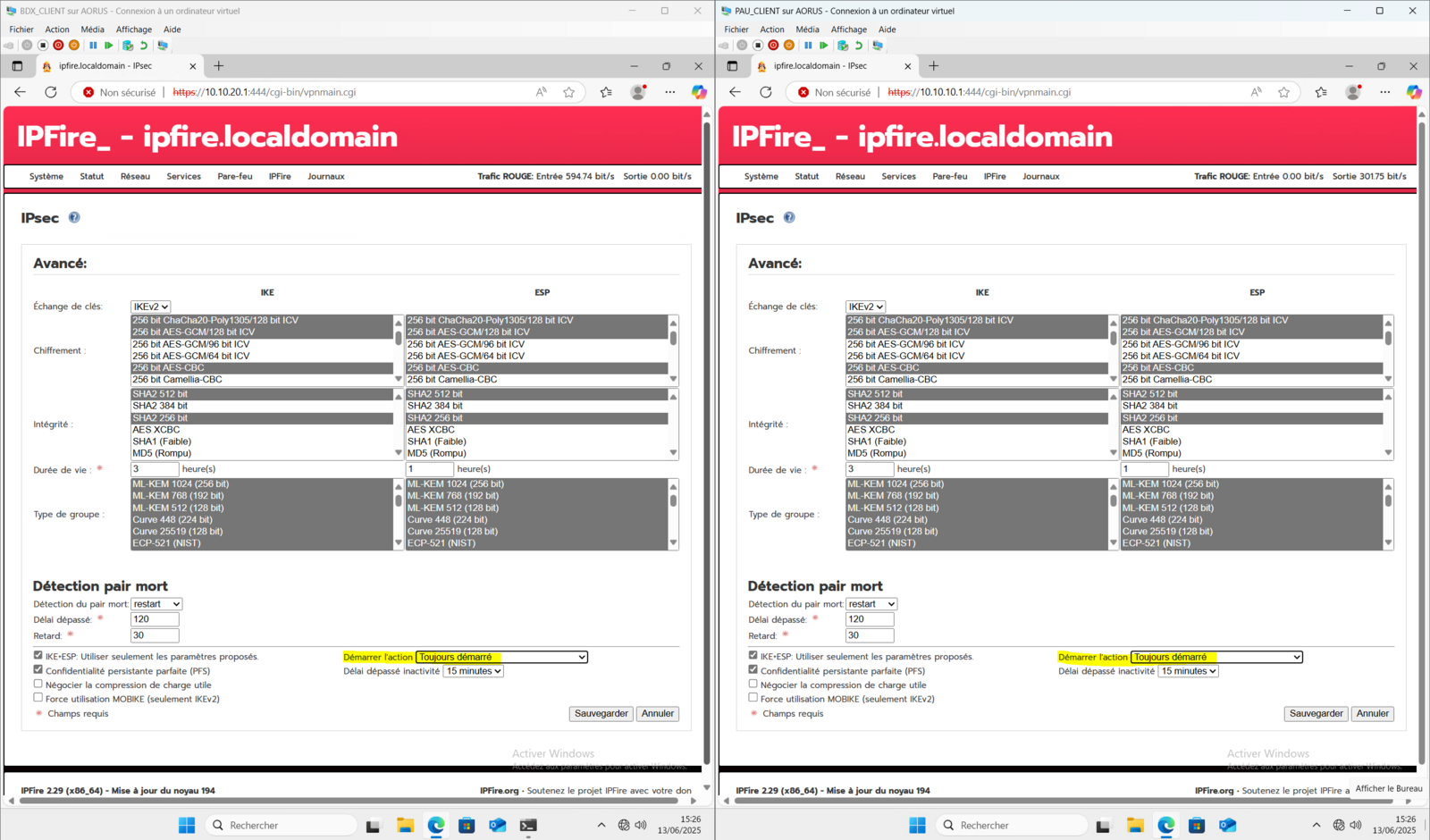Enable payload compression negotiation in right window
Screen dimensions: 1430x840
(753, 684)
